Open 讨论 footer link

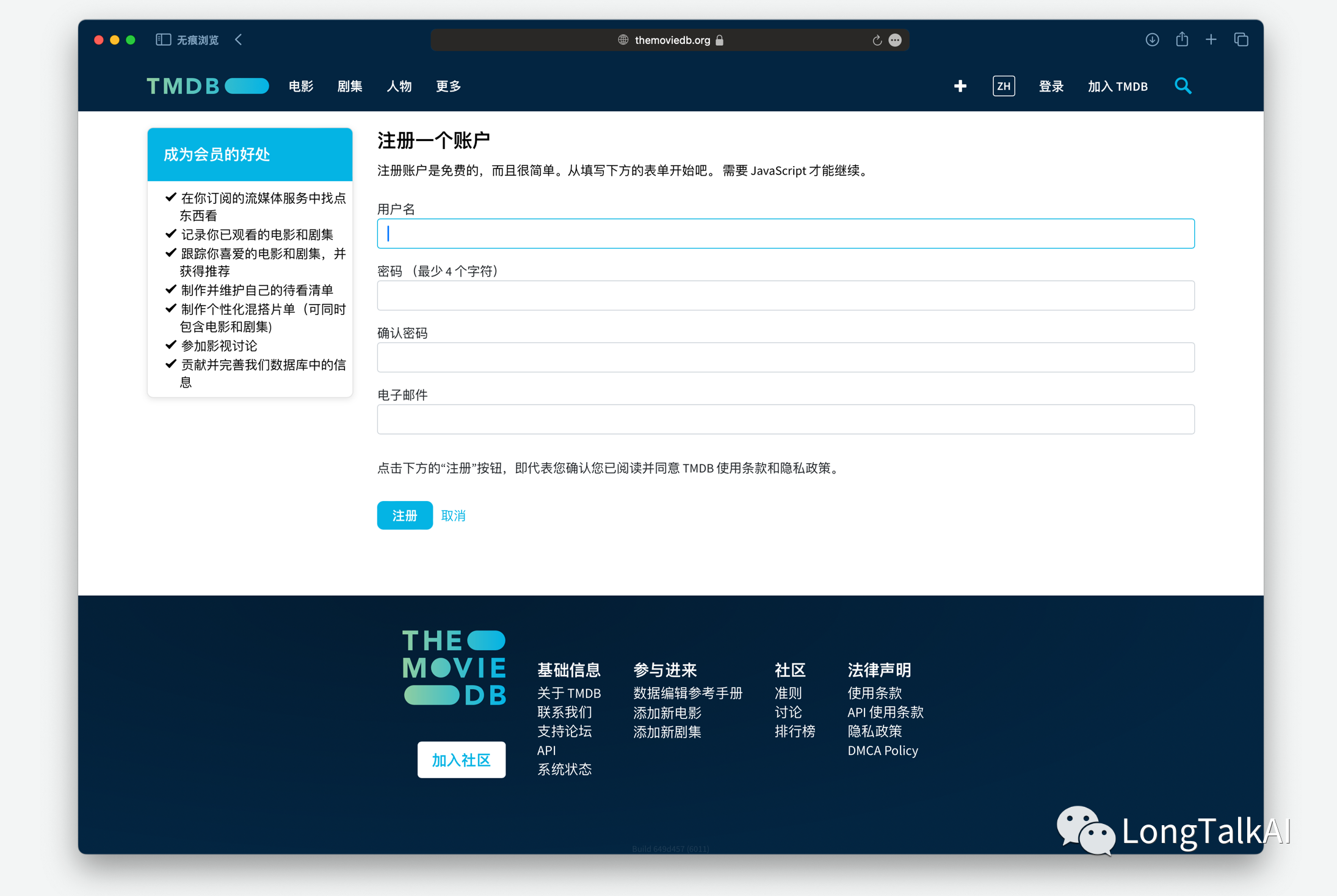point(788,712)
